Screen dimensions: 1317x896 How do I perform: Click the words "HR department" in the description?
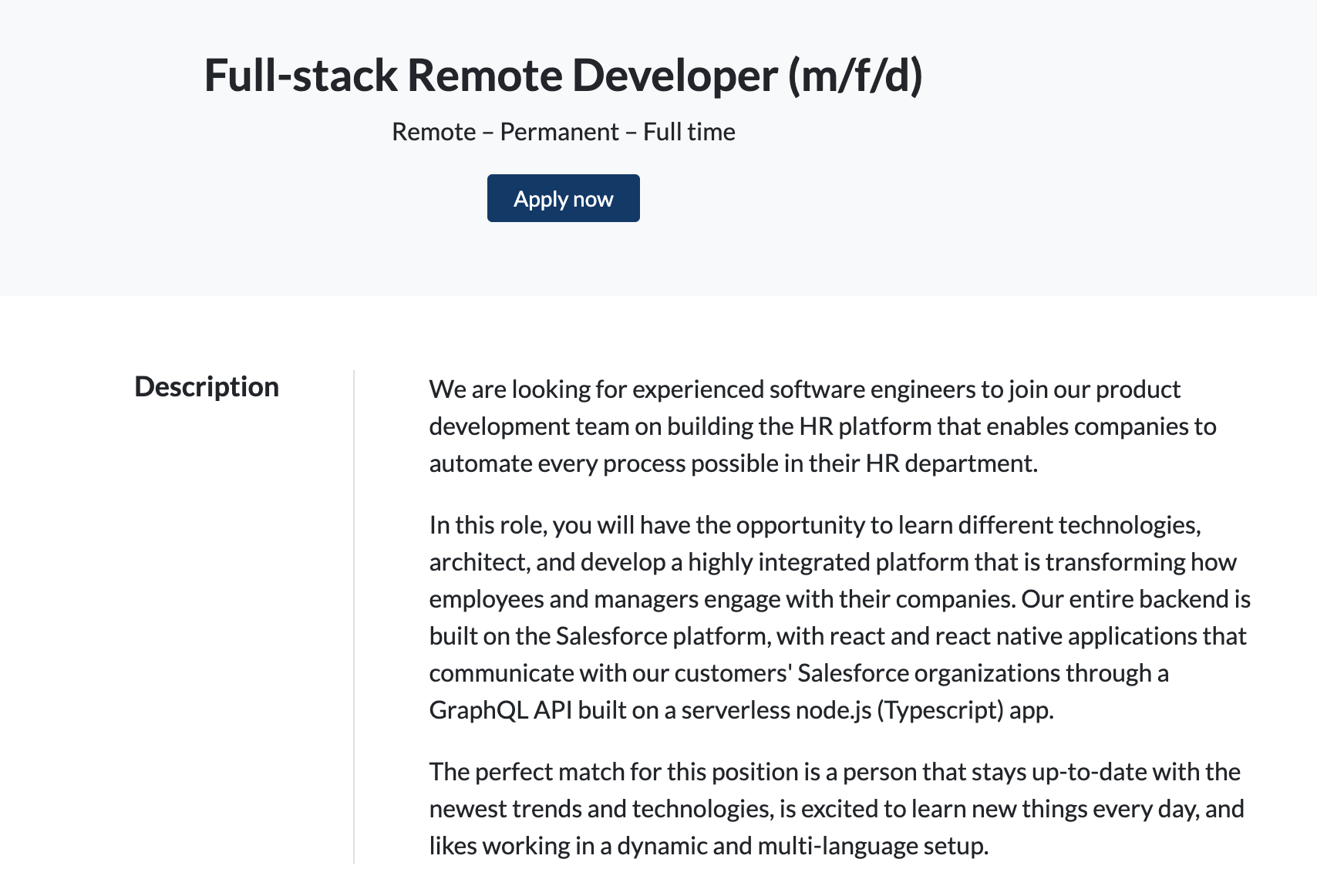[950, 463]
